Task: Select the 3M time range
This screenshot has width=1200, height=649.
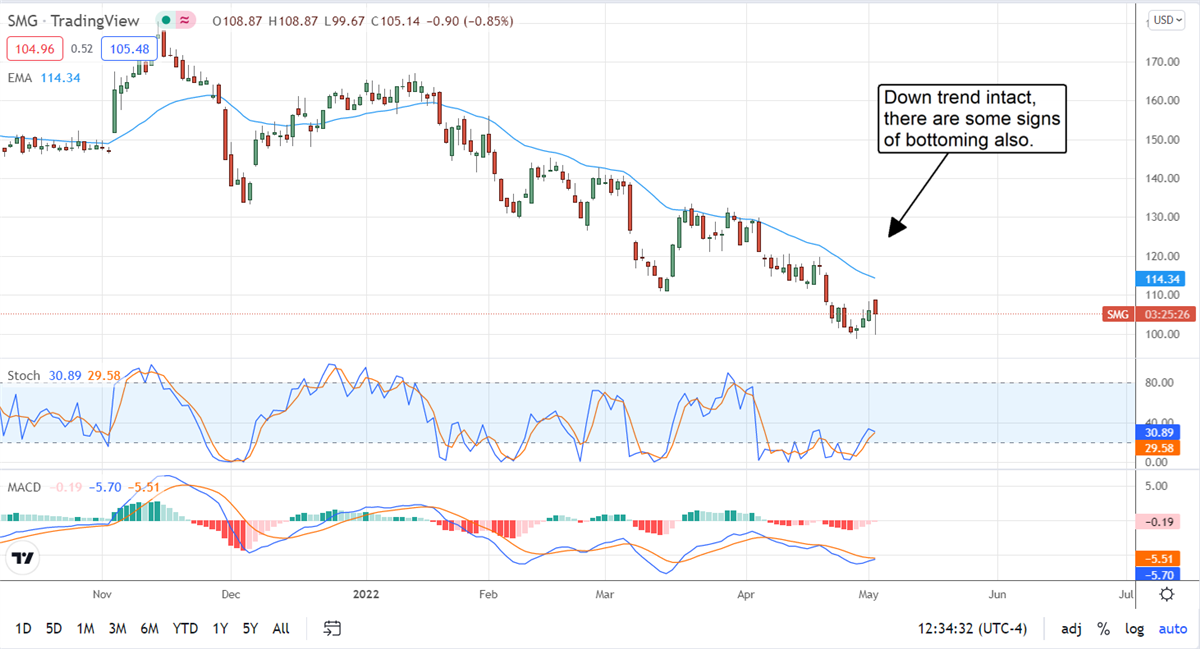Action: [x=117, y=629]
